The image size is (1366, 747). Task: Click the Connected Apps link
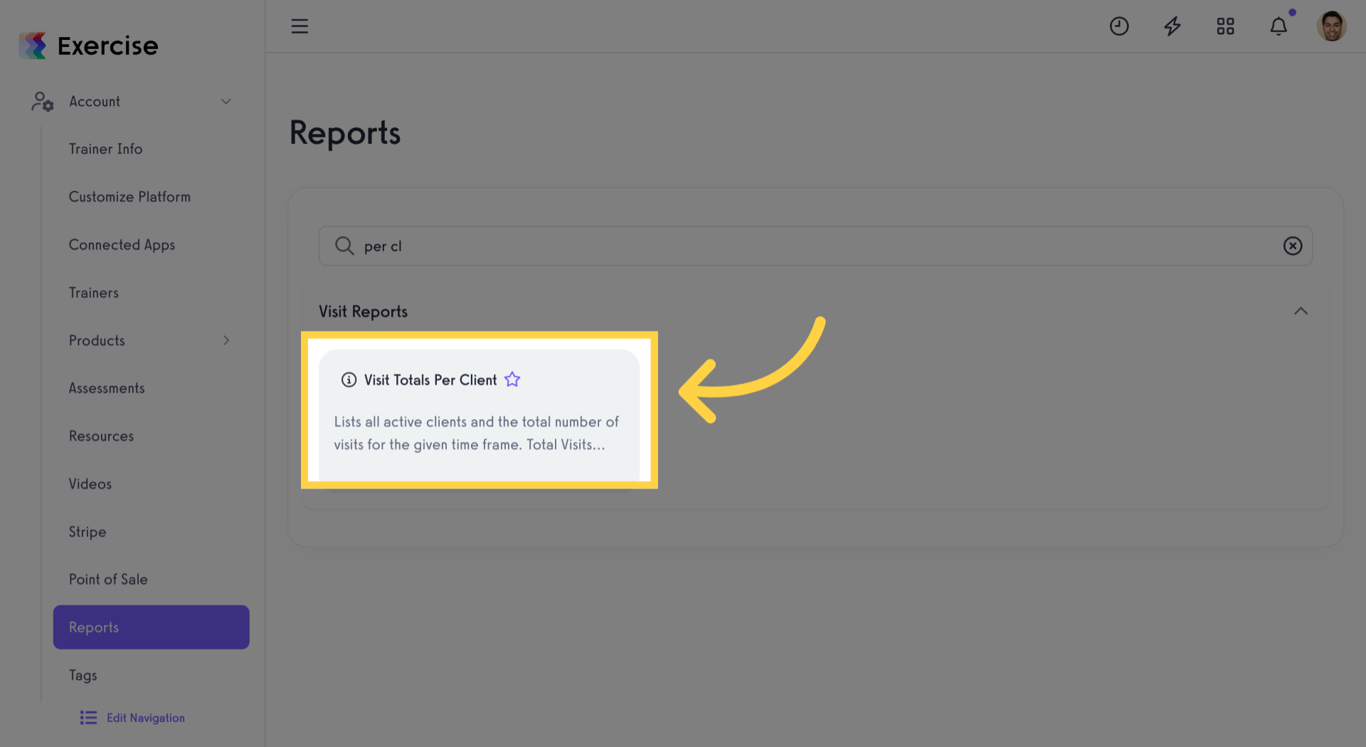tap(121, 244)
